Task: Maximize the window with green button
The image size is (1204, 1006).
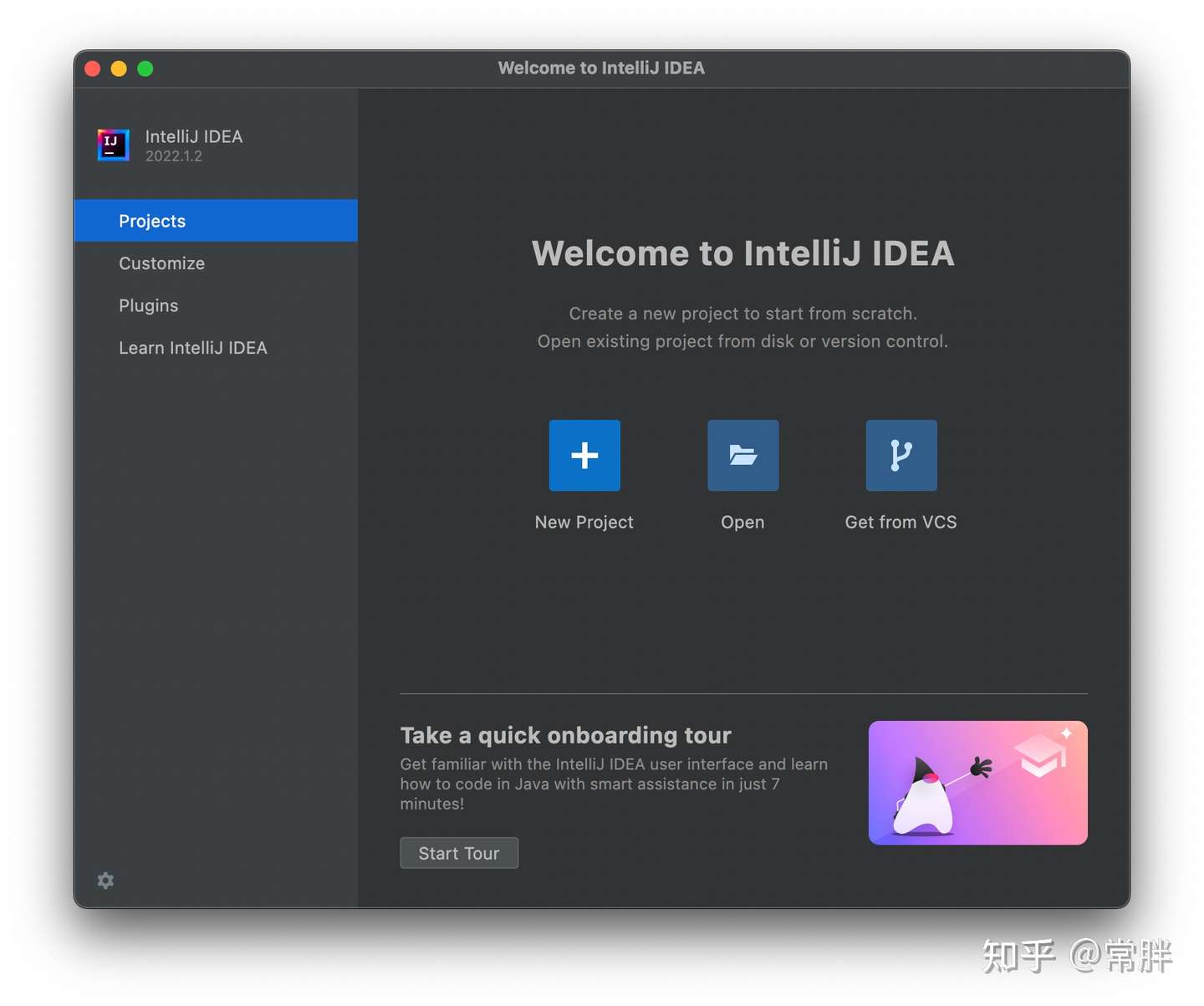Action: [145, 69]
